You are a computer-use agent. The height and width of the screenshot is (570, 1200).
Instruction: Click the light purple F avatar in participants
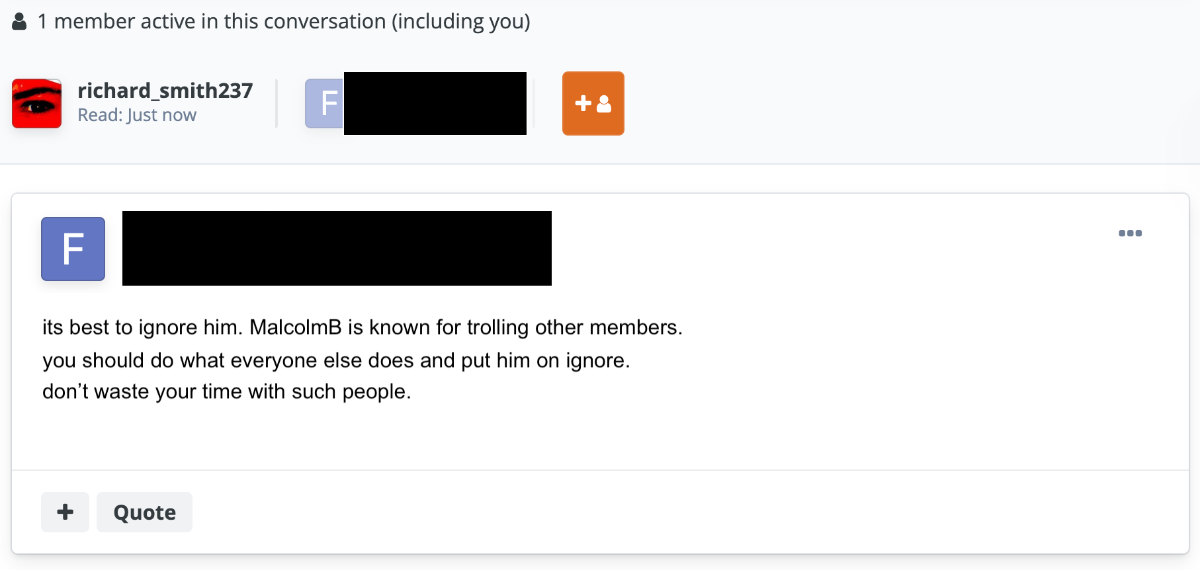[x=325, y=104]
